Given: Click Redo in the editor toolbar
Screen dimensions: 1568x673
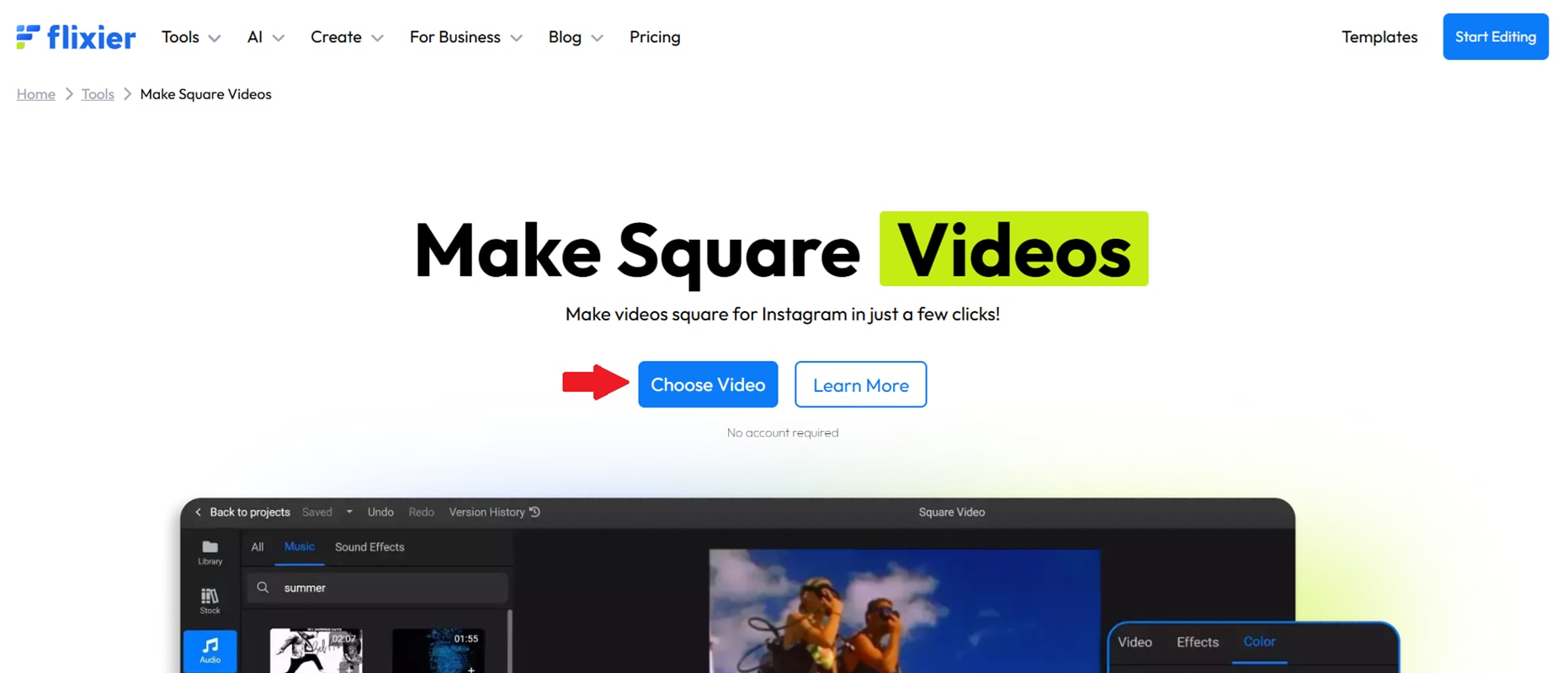Looking at the screenshot, I should click(x=422, y=512).
